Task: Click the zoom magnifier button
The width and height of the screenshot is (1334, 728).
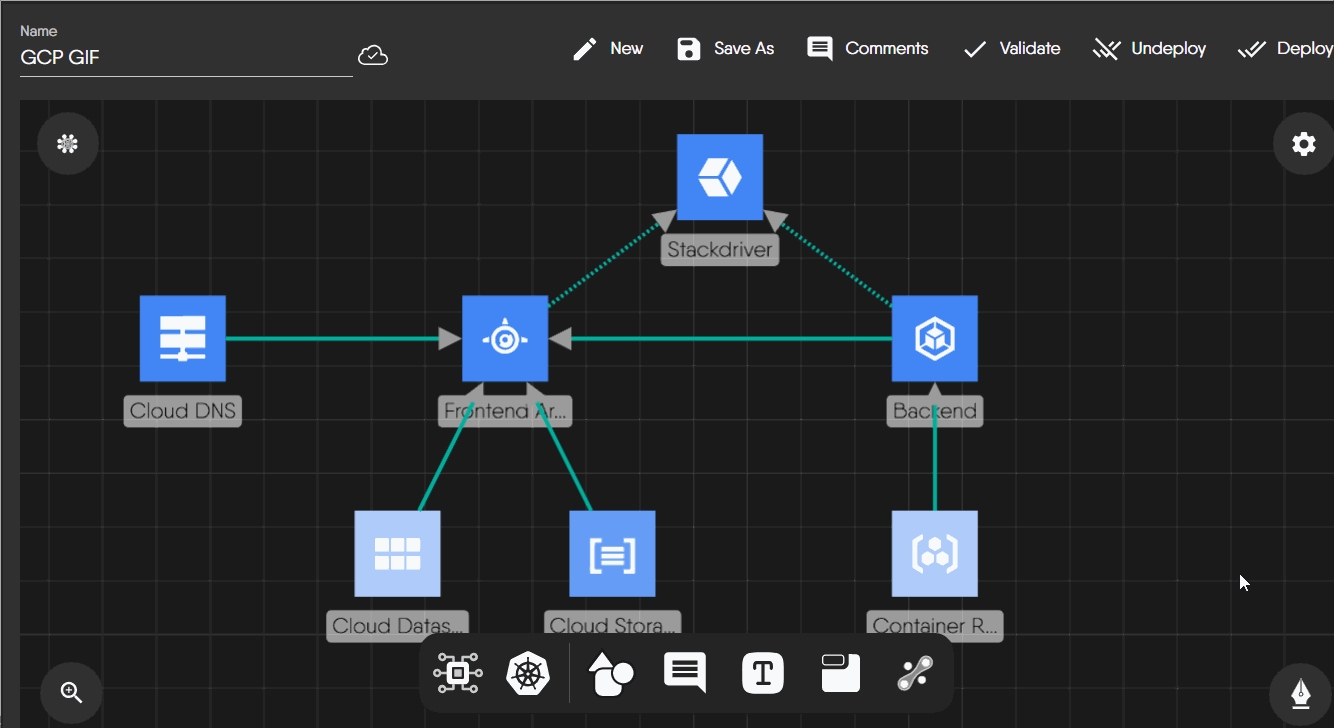Action: point(71,692)
